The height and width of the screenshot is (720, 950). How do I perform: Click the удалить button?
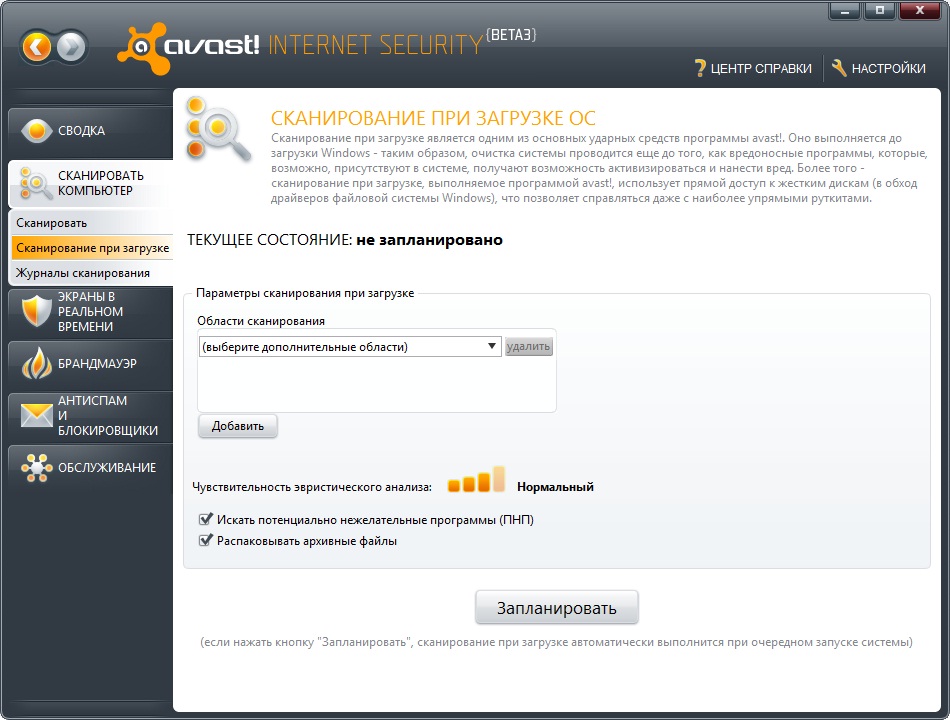[x=528, y=347]
